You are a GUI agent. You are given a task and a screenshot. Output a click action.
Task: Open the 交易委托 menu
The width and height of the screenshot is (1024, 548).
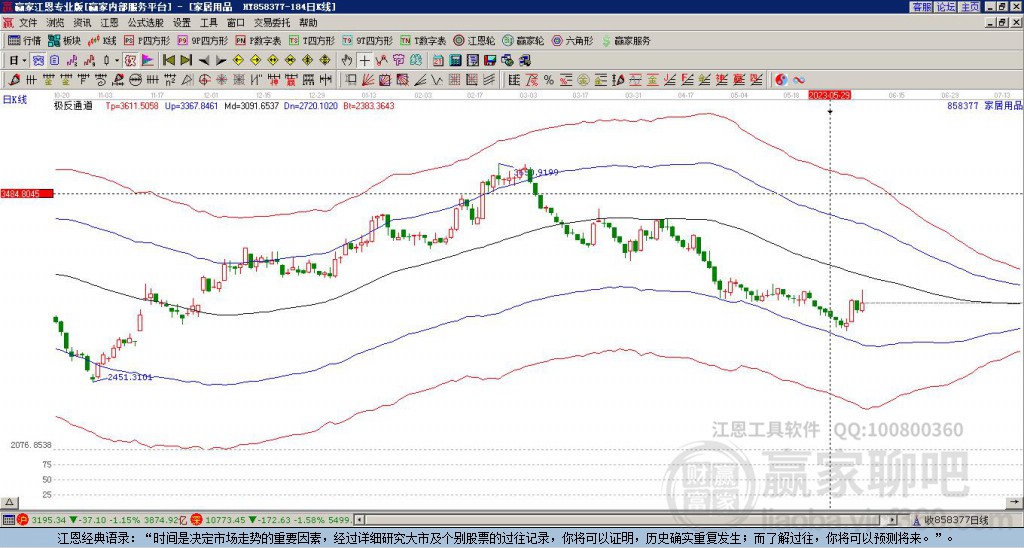coord(272,23)
